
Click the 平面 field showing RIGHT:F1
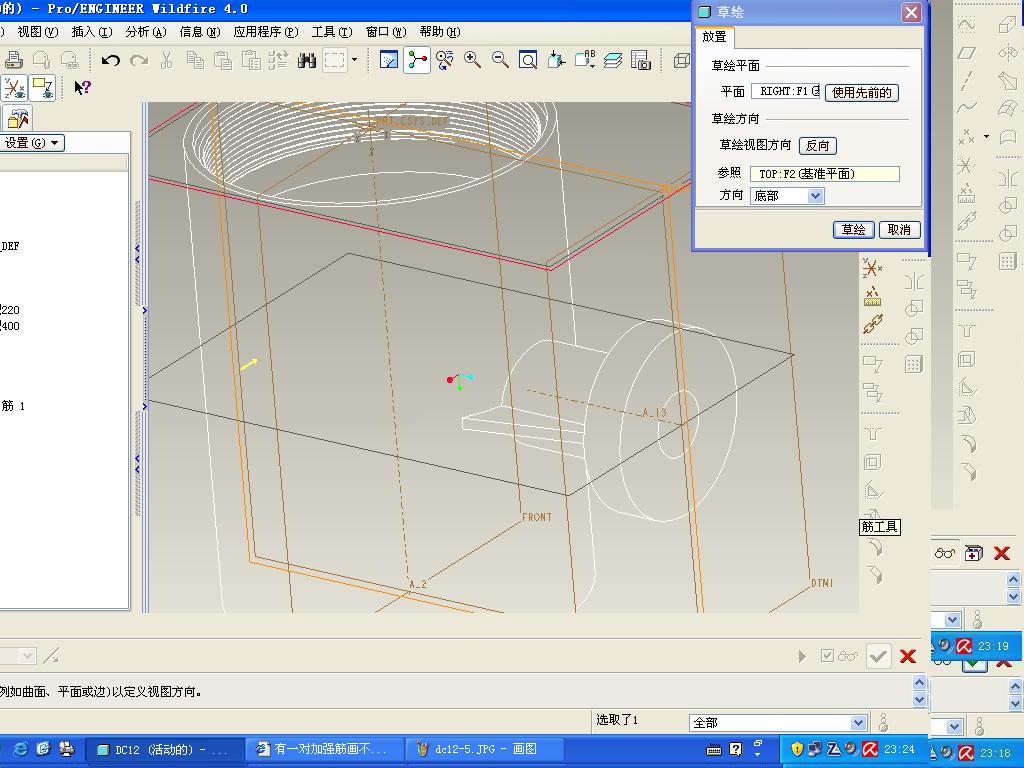[786, 91]
